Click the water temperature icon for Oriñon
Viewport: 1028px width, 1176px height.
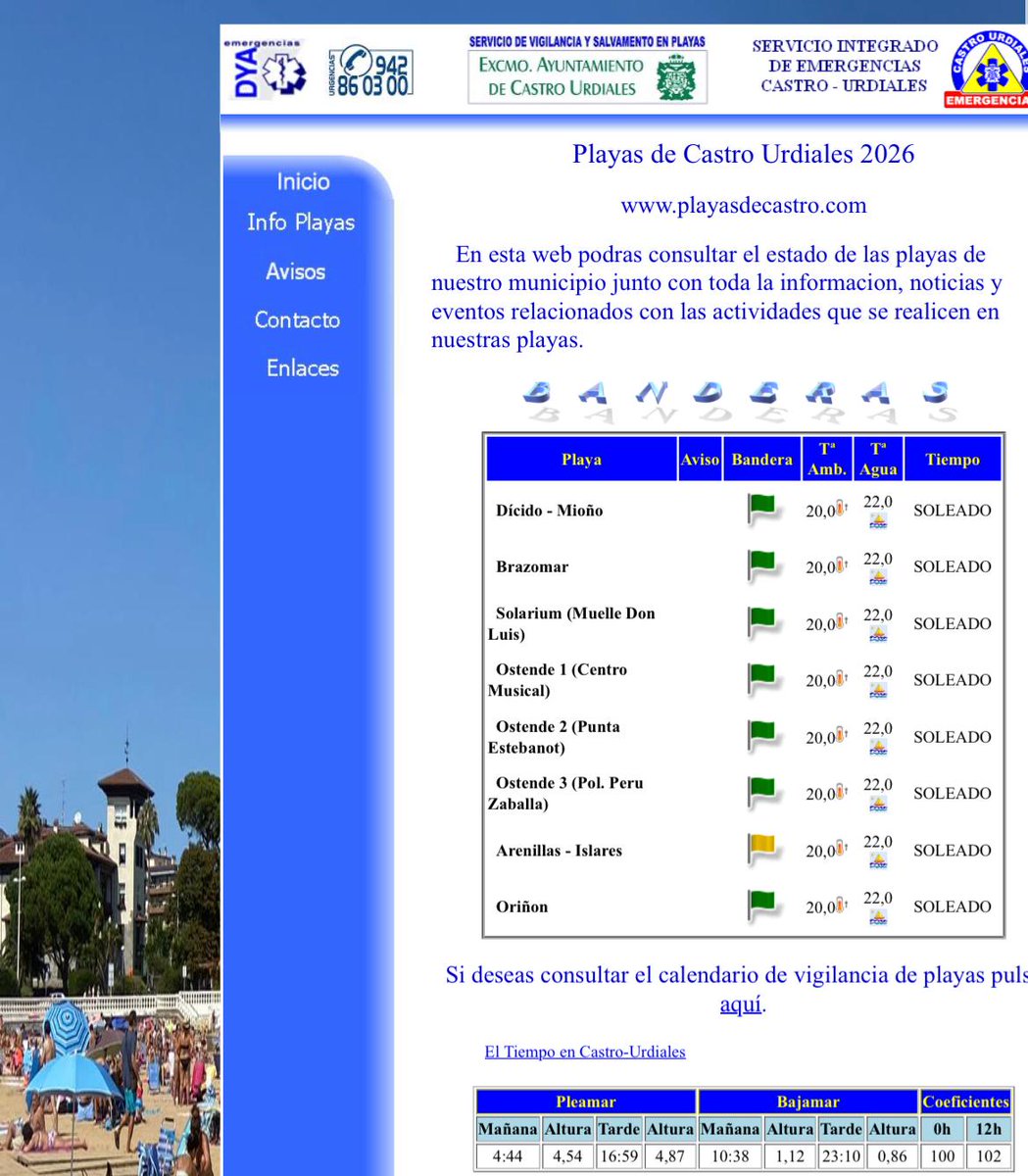(x=878, y=917)
